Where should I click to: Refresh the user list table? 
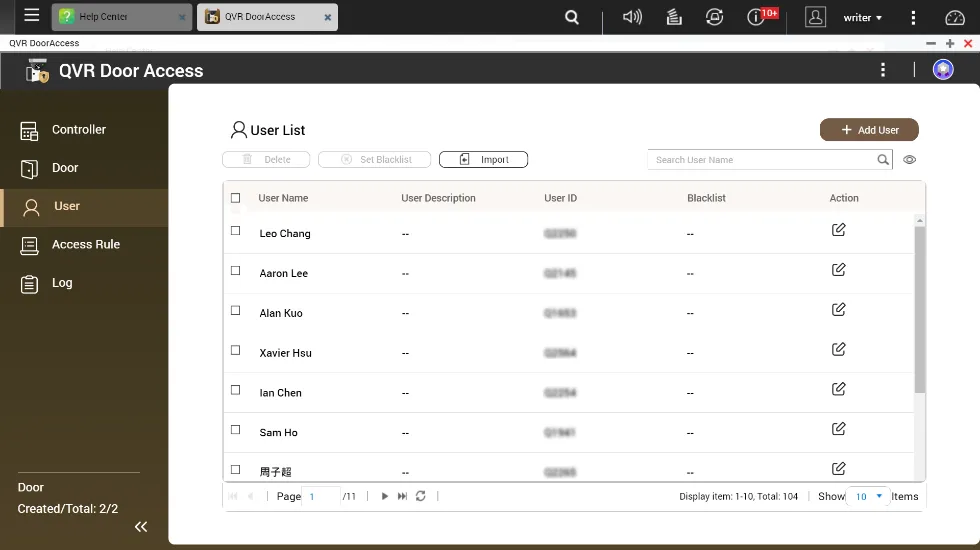pos(421,496)
